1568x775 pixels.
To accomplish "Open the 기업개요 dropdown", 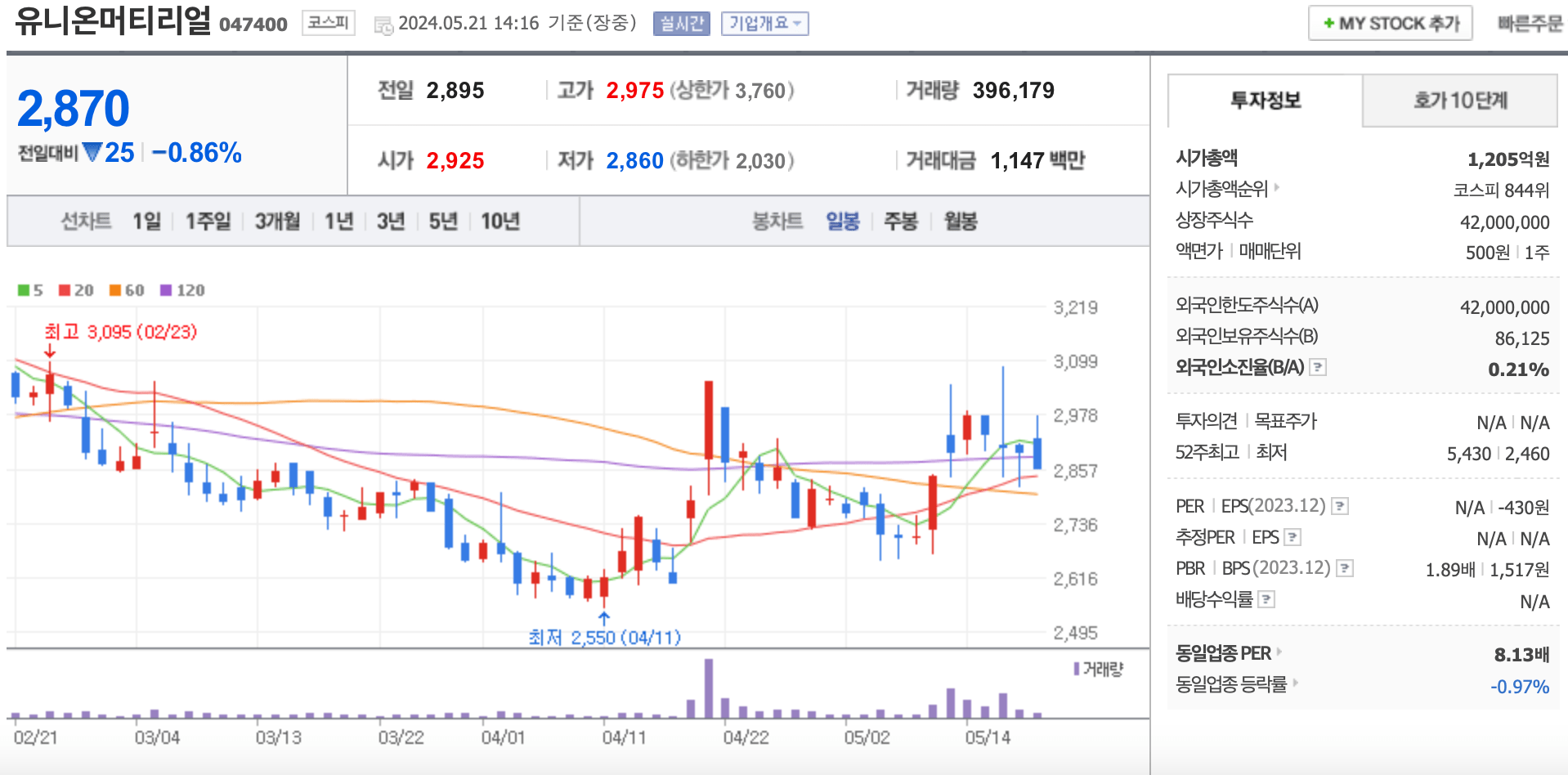I will (764, 24).
